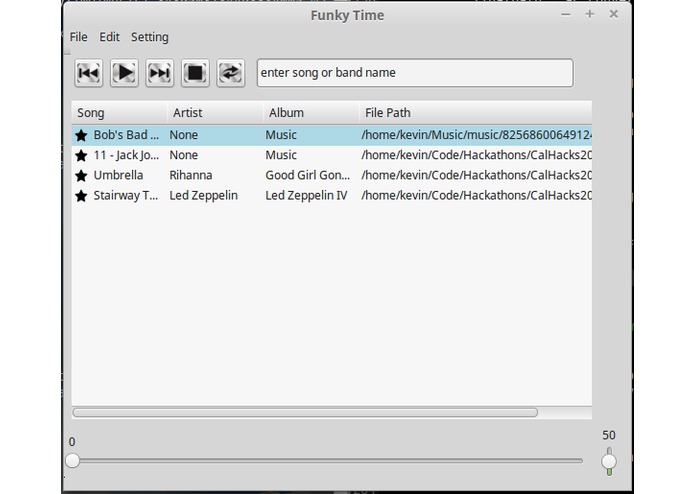Select the Stairway T... song title

point(125,195)
